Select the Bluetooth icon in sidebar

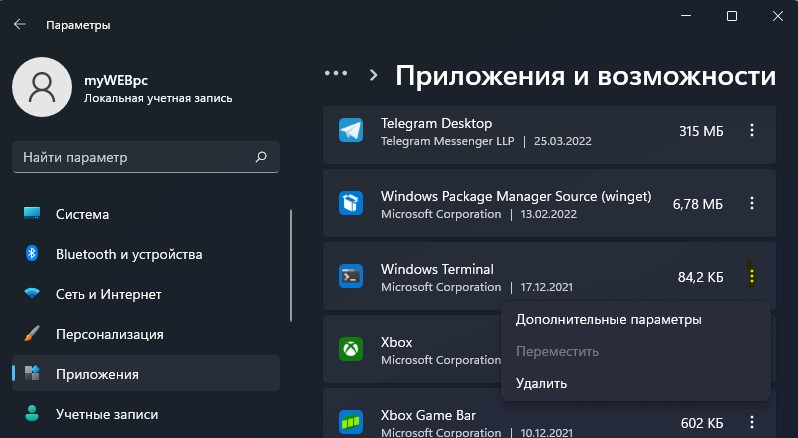click(32, 253)
